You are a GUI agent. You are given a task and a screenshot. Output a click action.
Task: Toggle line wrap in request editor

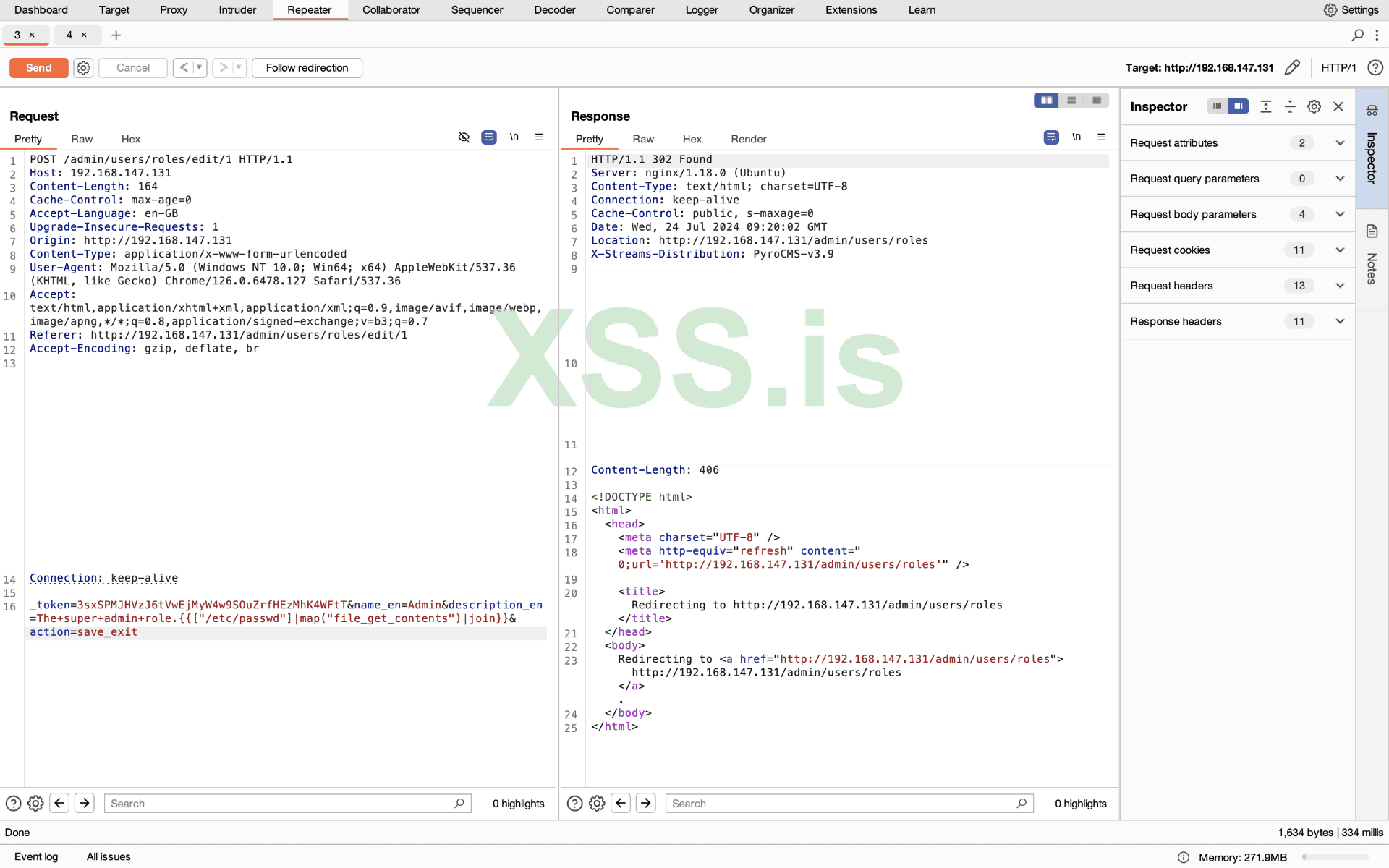click(489, 137)
